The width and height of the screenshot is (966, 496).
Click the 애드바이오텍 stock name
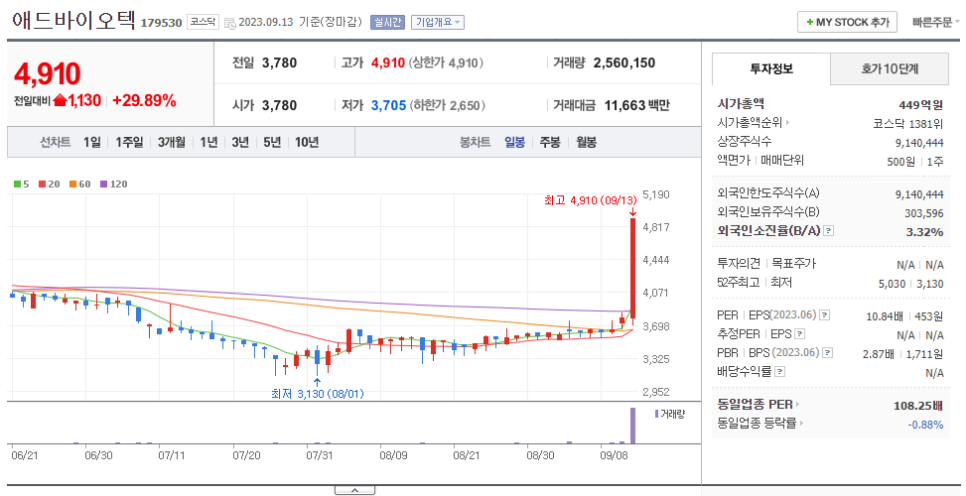click(73, 20)
